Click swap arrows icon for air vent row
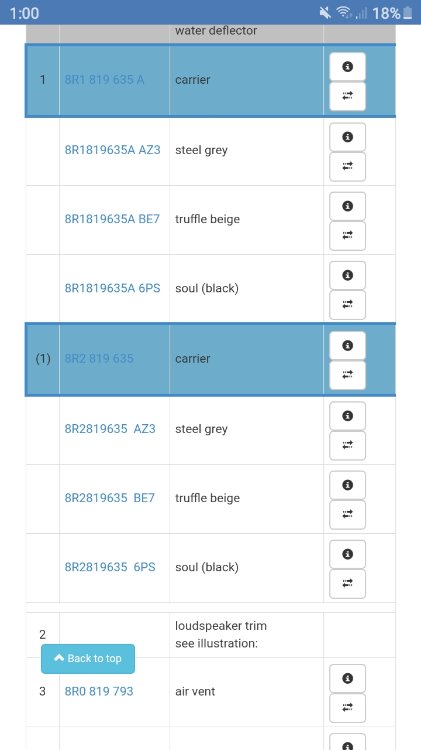The width and height of the screenshot is (421, 750). coord(347,707)
